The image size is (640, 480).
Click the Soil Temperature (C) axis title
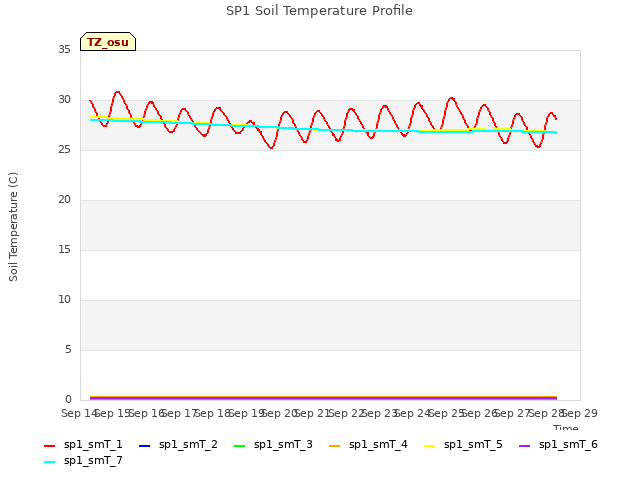tap(13, 227)
